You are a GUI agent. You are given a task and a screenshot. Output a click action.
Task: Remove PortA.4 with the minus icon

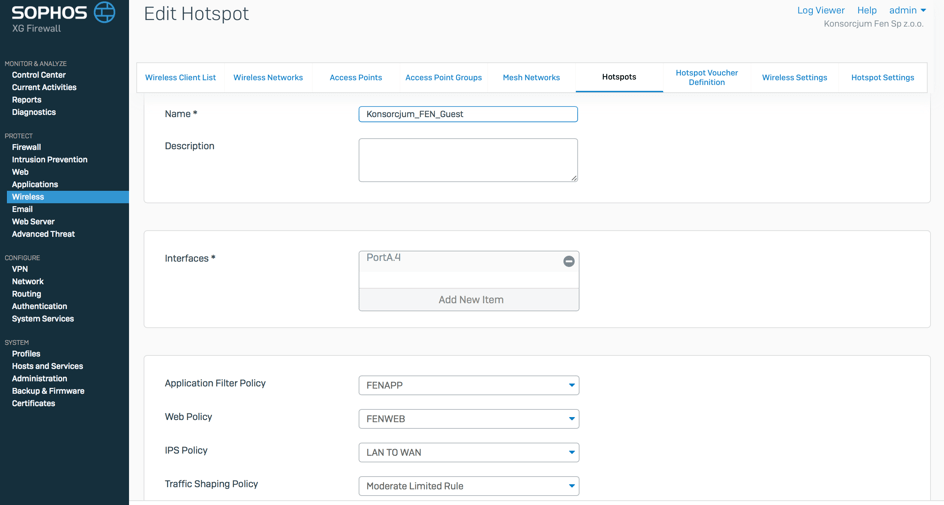[x=568, y=261]
